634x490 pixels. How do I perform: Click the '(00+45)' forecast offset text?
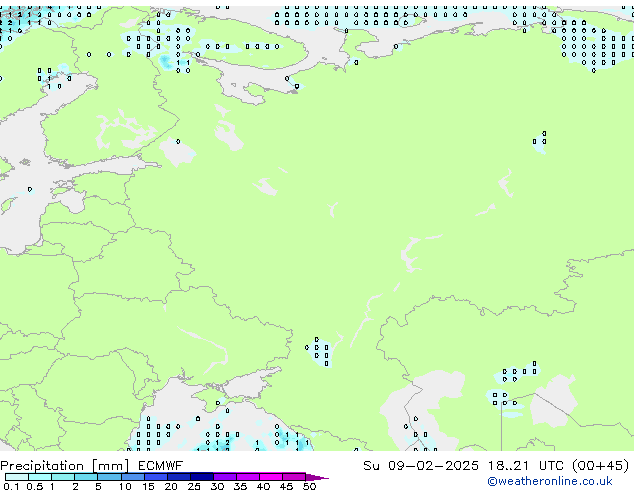point(601,466)
